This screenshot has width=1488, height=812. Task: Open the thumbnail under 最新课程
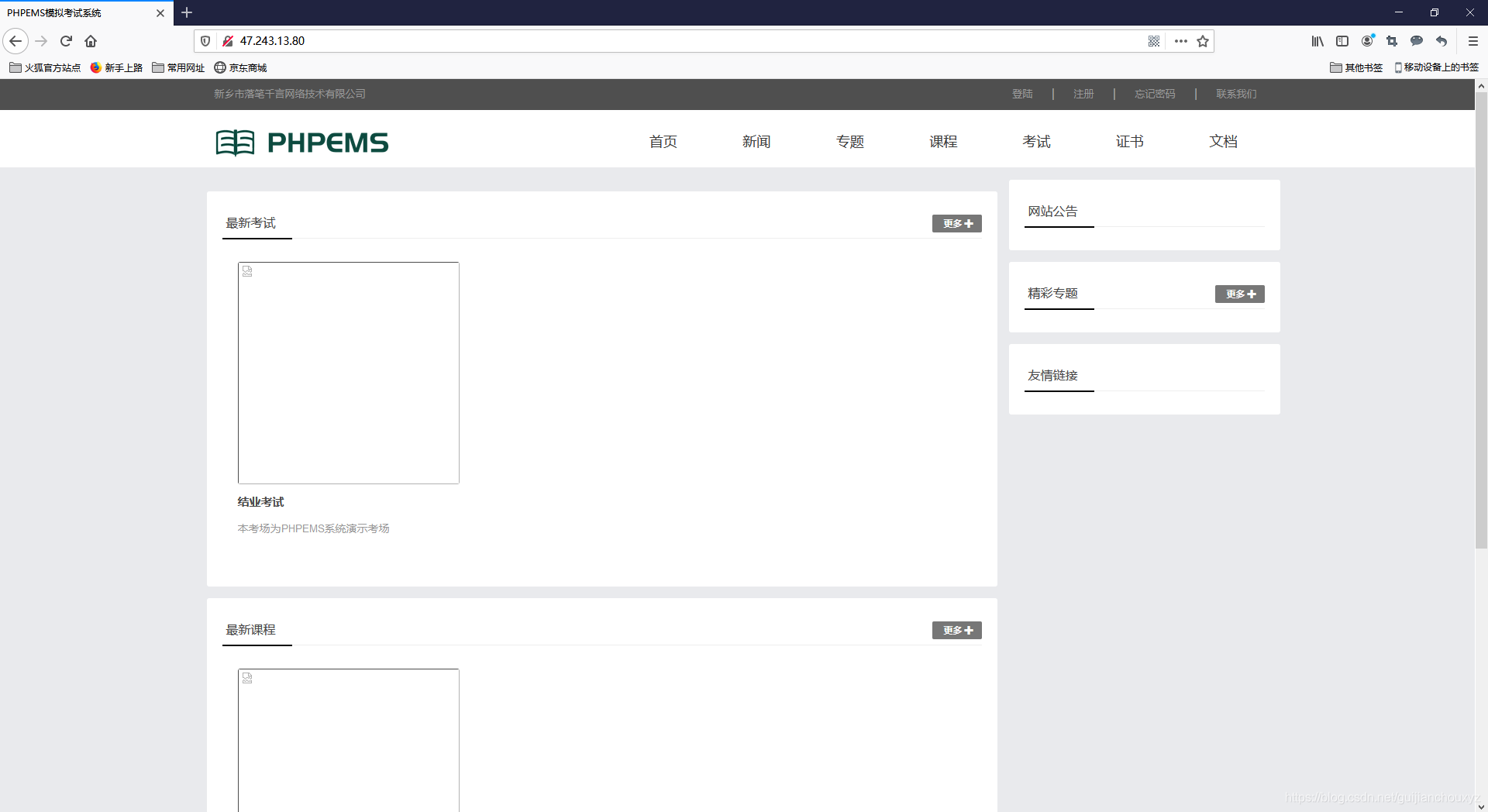349,740
